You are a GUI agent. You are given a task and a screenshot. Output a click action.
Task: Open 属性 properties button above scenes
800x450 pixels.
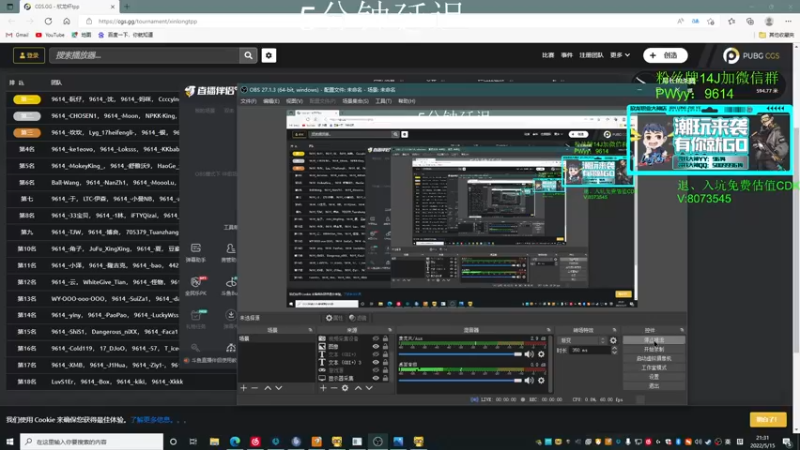(x=335, y=318)
